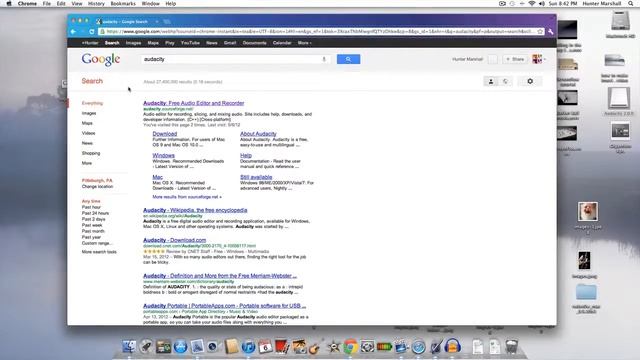Click Chrome's back arrow button
This screenshot has width=640, height=360.
73,31
